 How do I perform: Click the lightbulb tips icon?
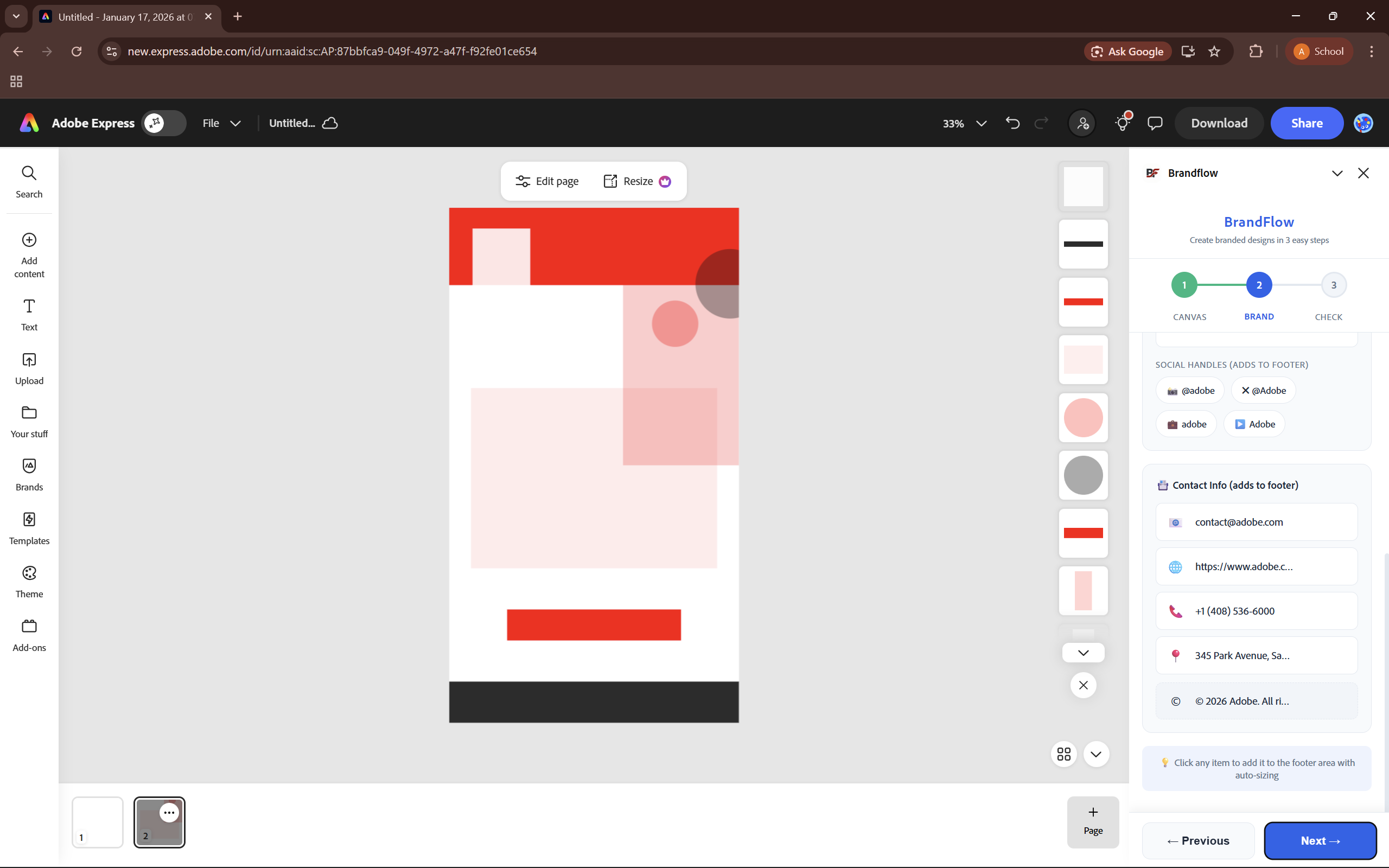[1122, 123]
